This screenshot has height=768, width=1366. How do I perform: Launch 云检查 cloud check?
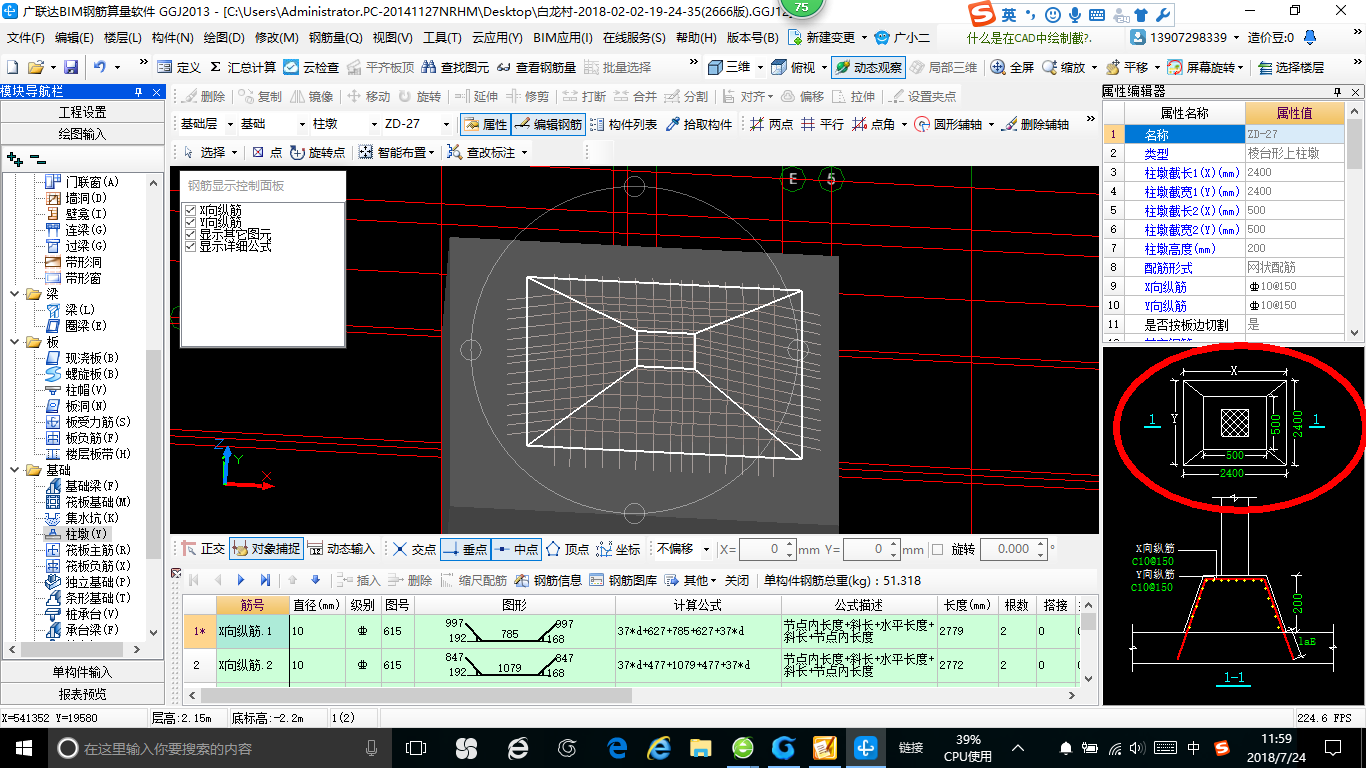(312, 67)
